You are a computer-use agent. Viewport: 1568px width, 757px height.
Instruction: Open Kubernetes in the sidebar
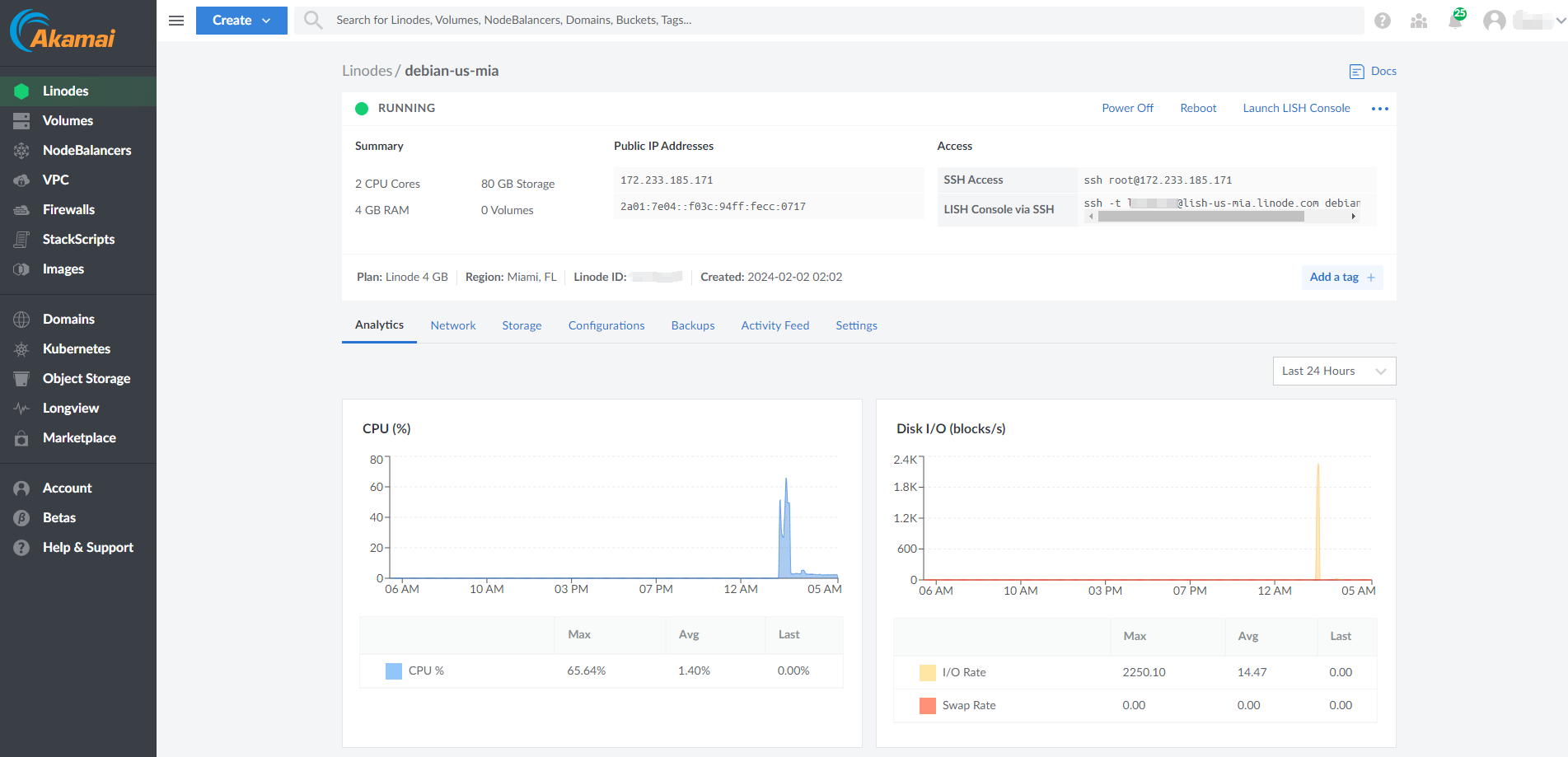pos(77,348)
